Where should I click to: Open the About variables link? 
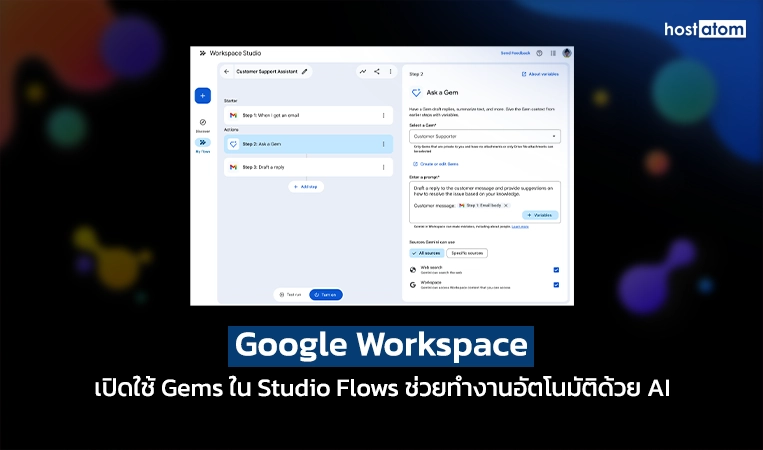point(540,74)
